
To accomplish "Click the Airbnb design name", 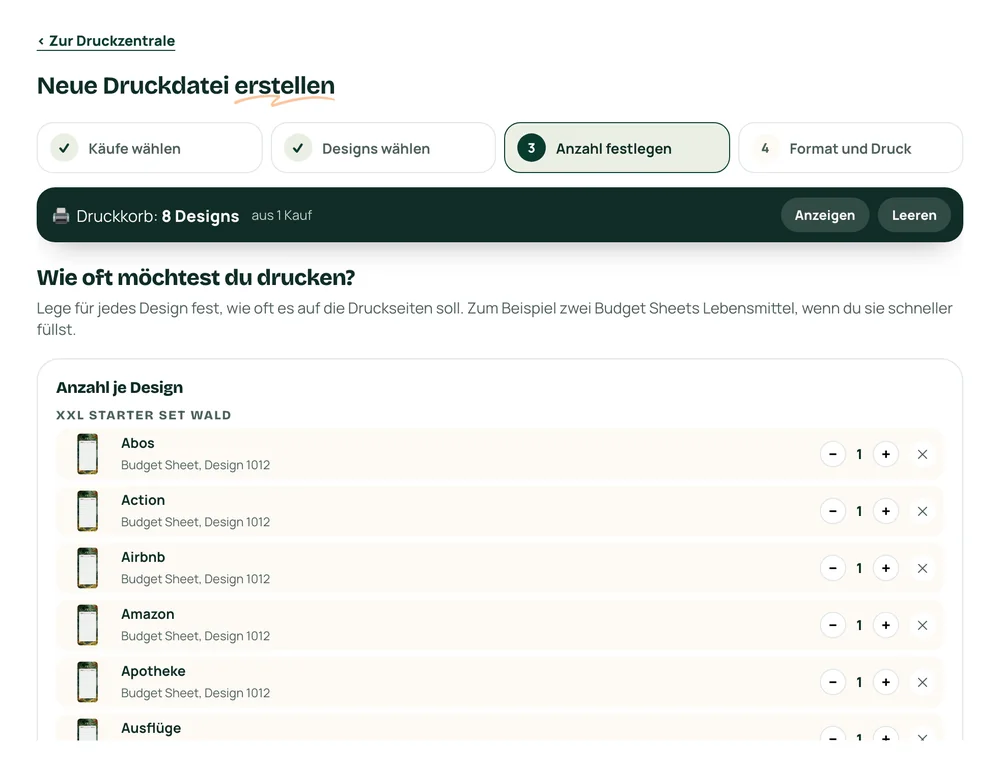I will (x=143, y=557).
